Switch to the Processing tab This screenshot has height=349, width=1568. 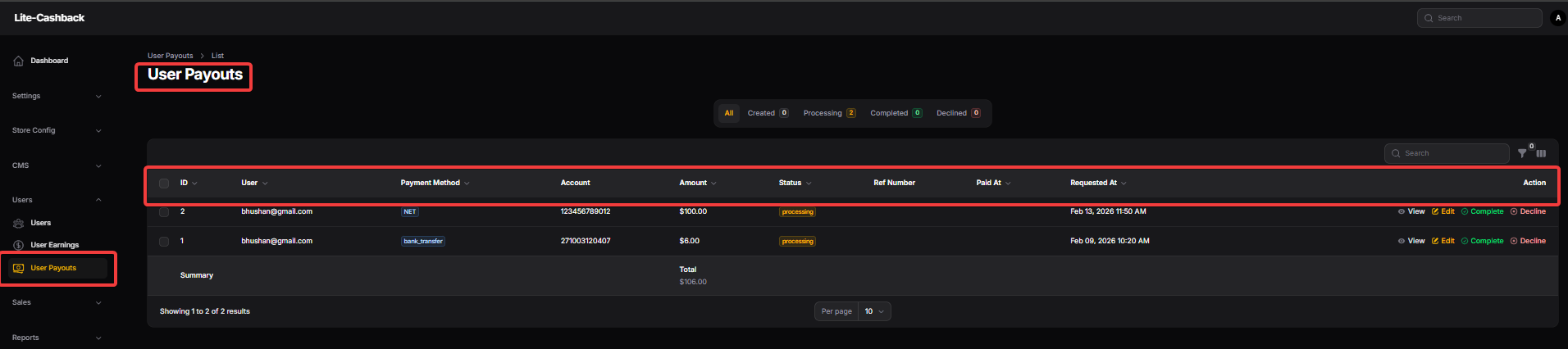click(828, 113)
